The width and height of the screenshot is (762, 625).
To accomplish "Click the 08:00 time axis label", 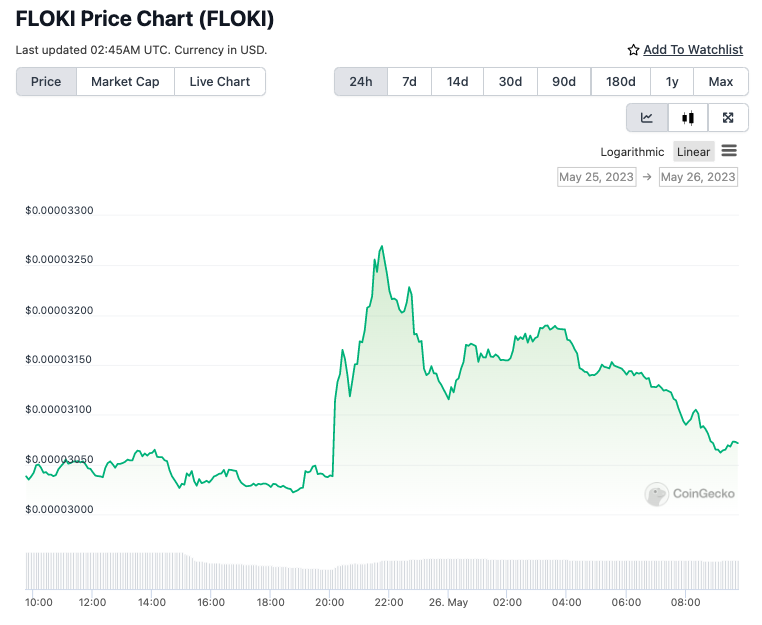I will (x=685, y=603).
